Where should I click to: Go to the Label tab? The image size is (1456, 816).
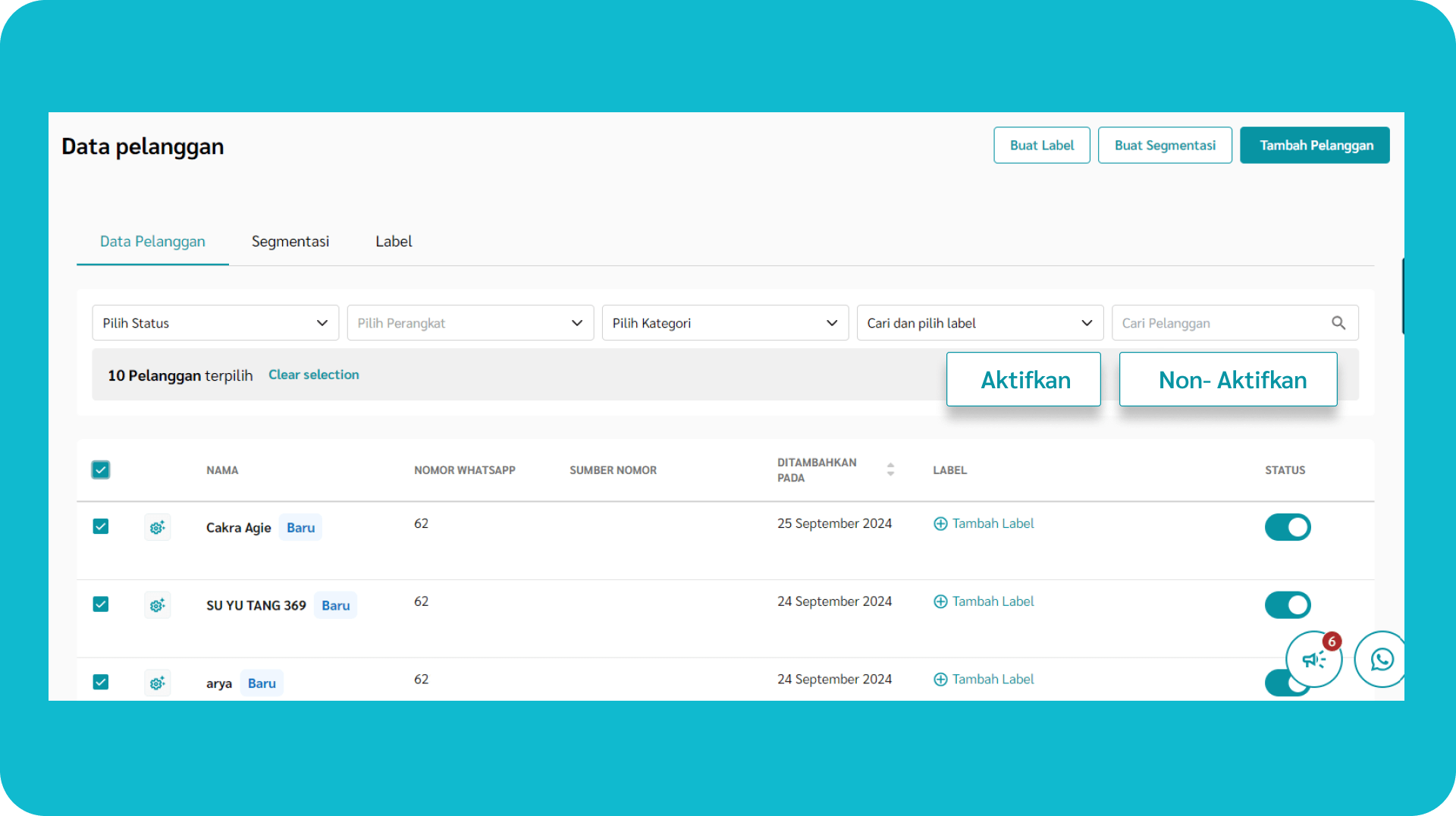[x=394, y=241]
